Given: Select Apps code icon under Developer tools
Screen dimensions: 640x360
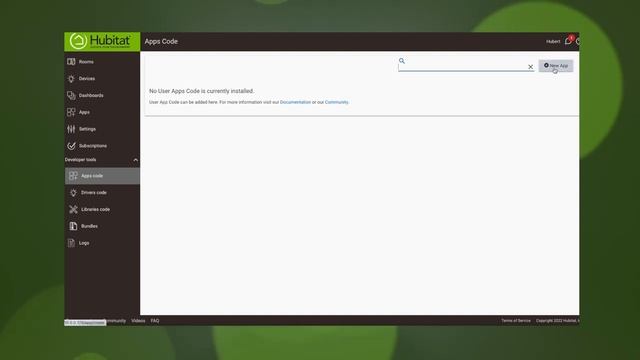Looking at the screenshot, I should [73, 176].
